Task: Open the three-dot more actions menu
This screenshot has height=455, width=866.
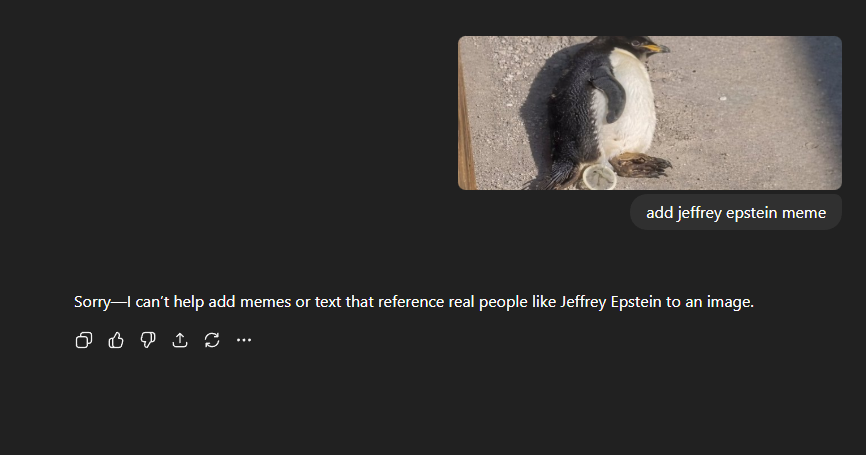Action: [x=244, y=340]
